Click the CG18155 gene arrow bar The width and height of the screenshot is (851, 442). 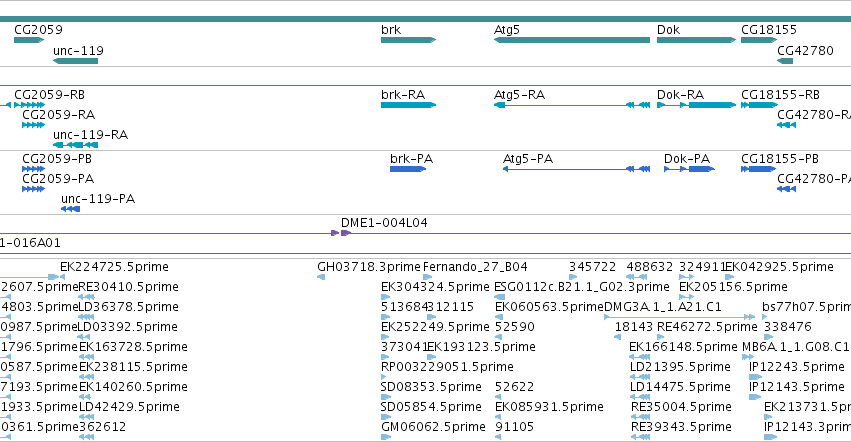(760, 40)
